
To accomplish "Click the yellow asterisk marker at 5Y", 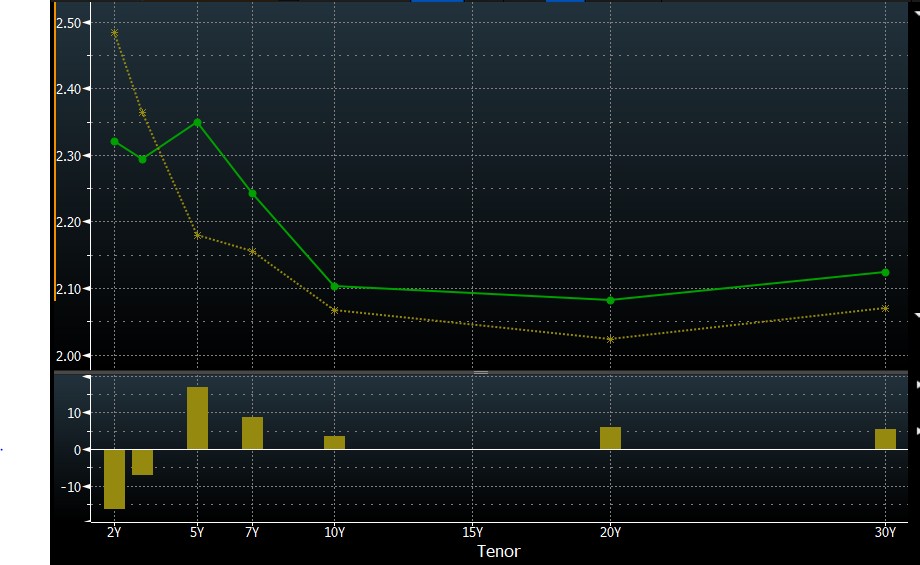I will point(197,235).
